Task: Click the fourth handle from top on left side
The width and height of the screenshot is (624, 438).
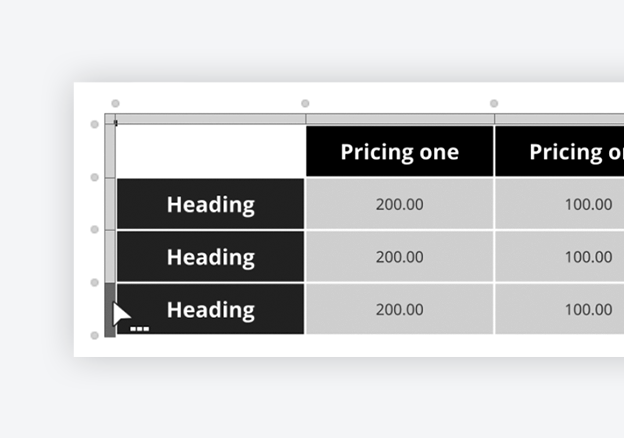Action: (95, 282)
